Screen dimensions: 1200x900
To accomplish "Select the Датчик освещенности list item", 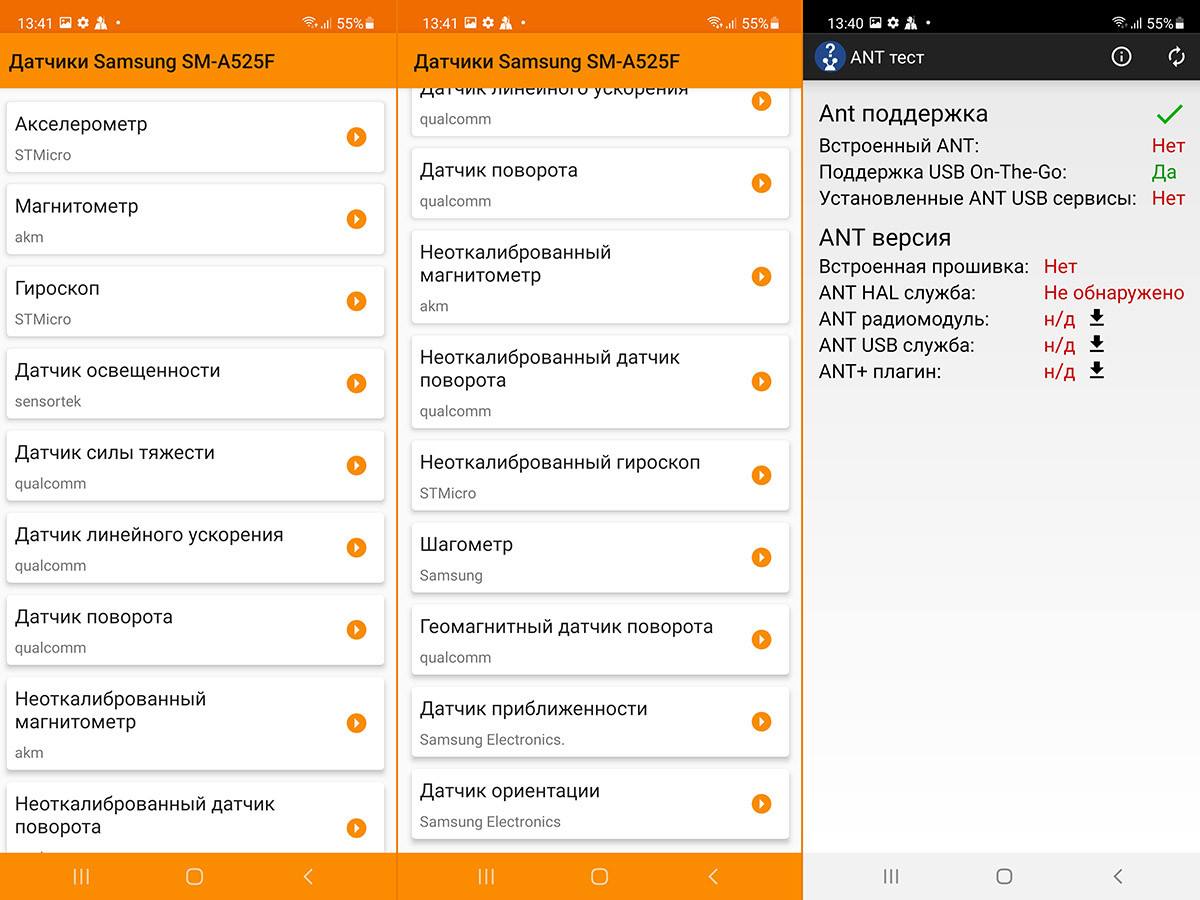I will (195, 383).
